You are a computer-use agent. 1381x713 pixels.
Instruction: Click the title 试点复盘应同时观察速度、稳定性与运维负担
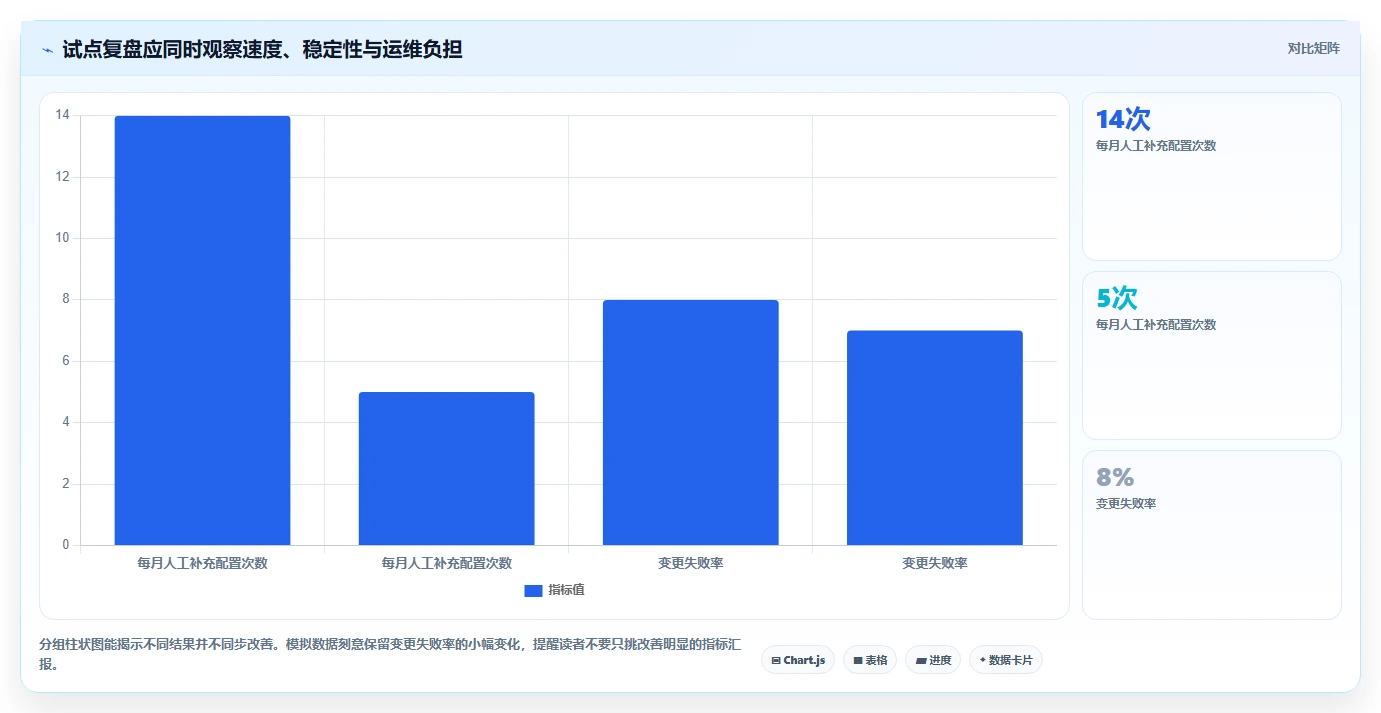[262, 49]
